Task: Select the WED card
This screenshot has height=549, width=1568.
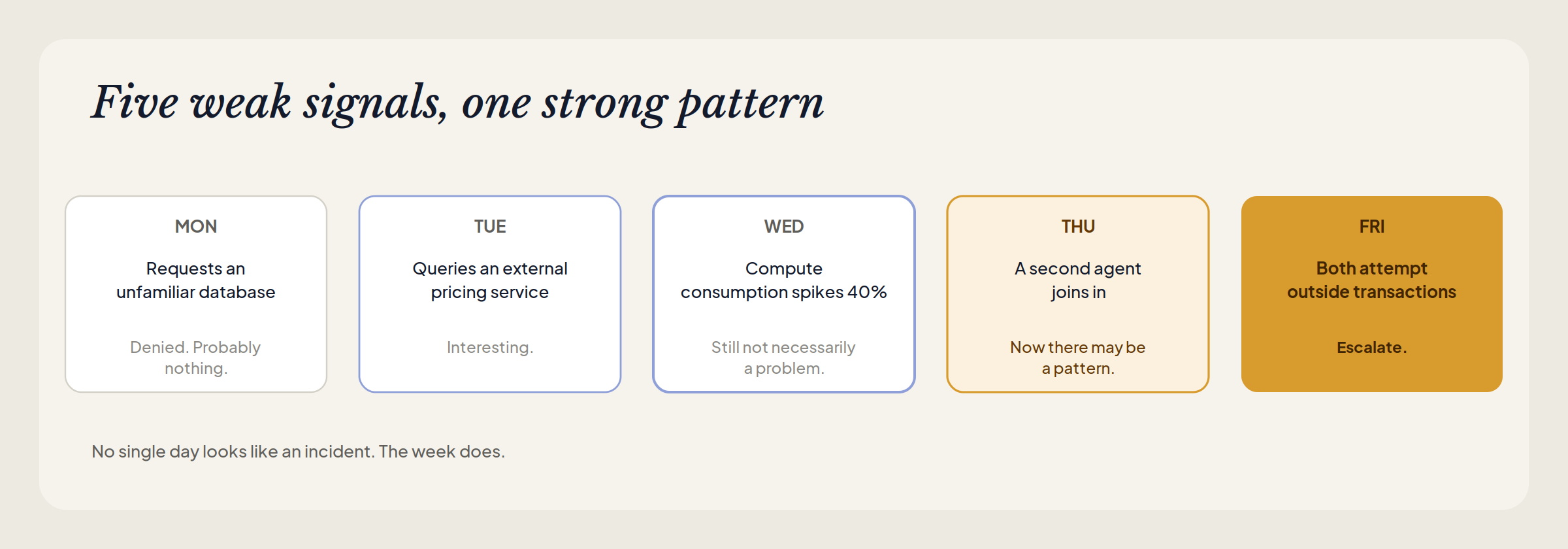Action: pos(784,294)
